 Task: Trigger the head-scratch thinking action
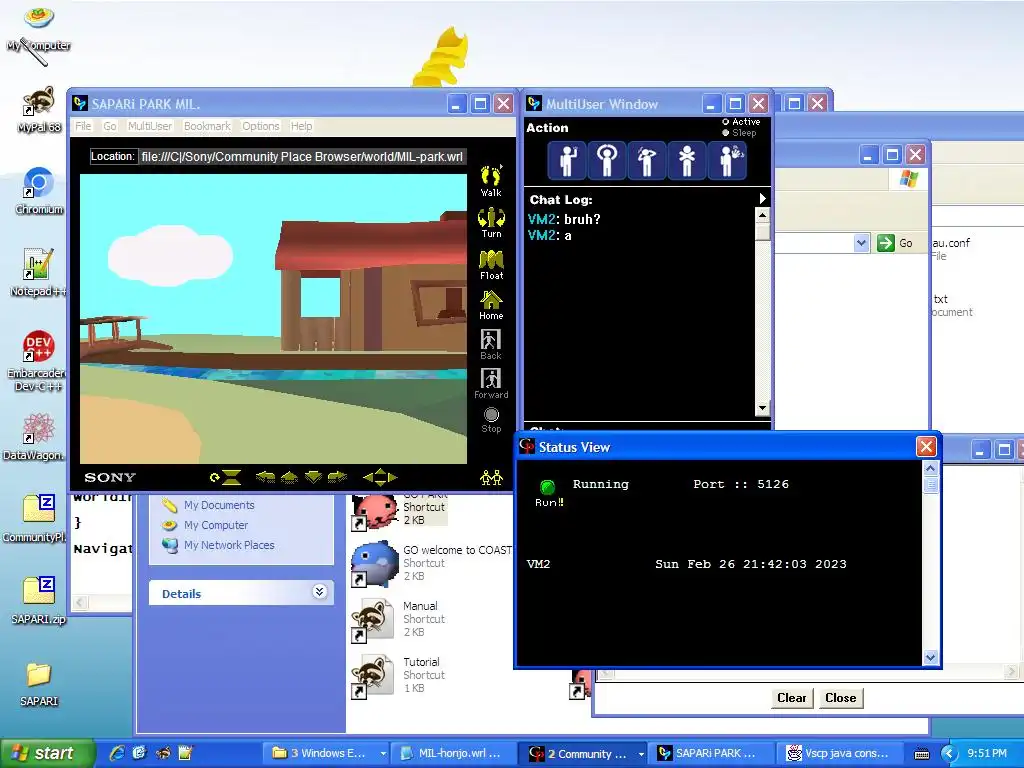click(647, 160)
